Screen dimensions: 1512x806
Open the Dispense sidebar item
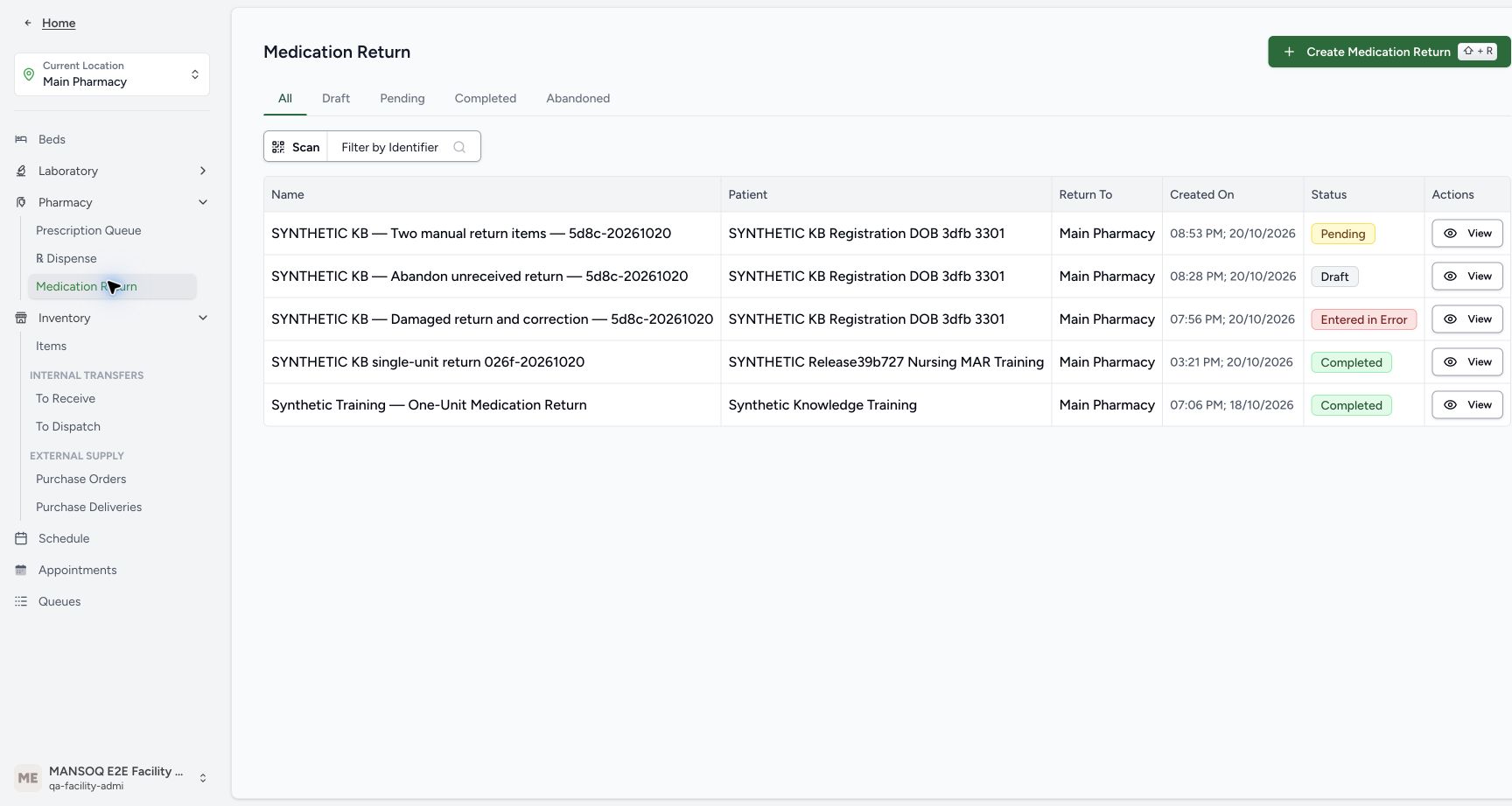66,258
